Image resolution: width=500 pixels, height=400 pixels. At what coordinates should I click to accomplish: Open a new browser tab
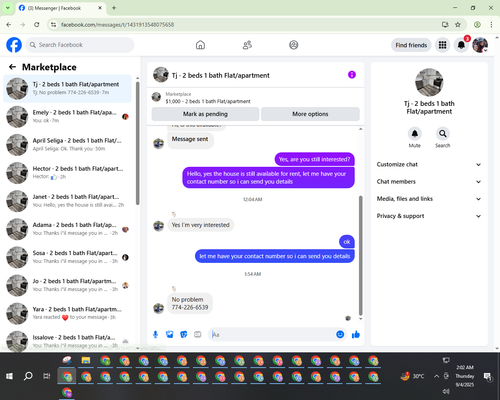click(114, 8)
